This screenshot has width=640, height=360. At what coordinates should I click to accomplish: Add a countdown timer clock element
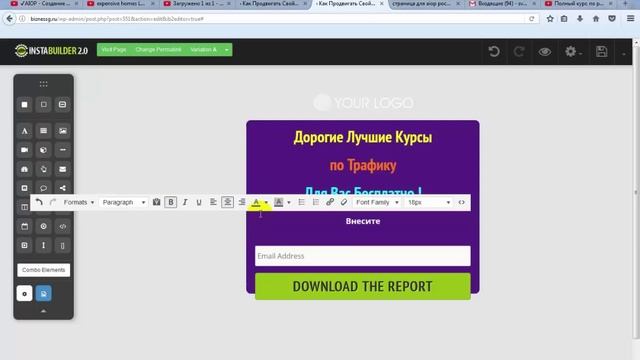[x=43, y=226]
